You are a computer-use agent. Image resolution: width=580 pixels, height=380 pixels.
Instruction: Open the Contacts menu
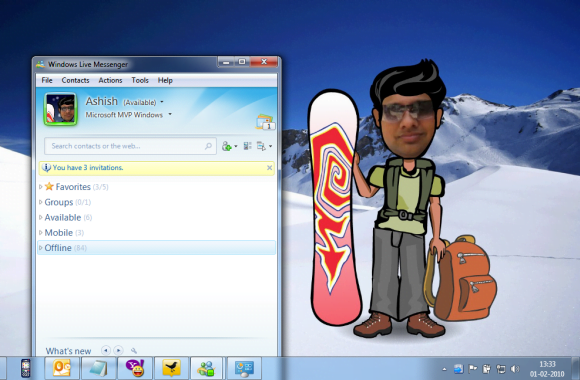point(75,80)
